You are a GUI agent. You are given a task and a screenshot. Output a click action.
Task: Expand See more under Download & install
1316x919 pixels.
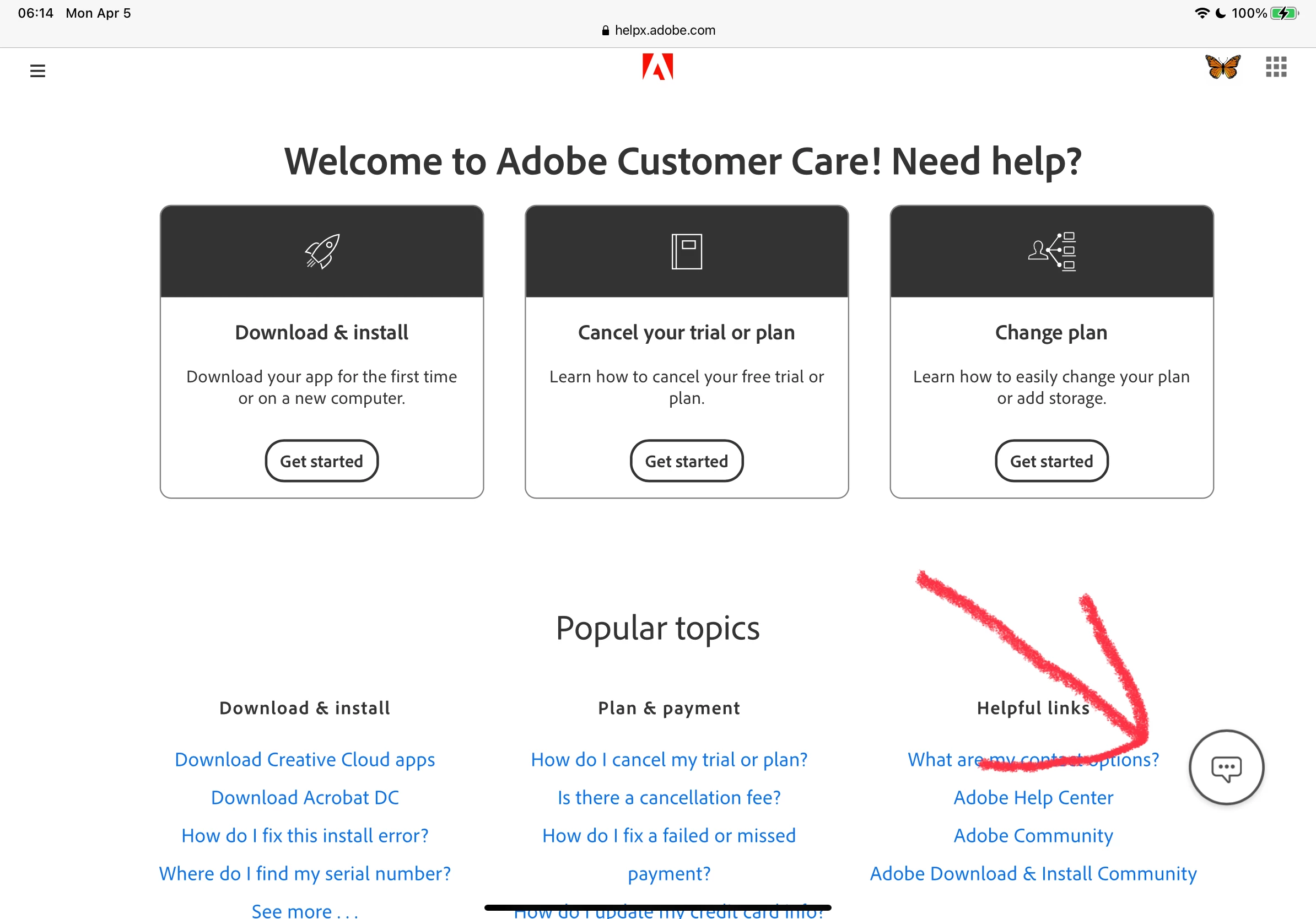(x=304, y=910)
